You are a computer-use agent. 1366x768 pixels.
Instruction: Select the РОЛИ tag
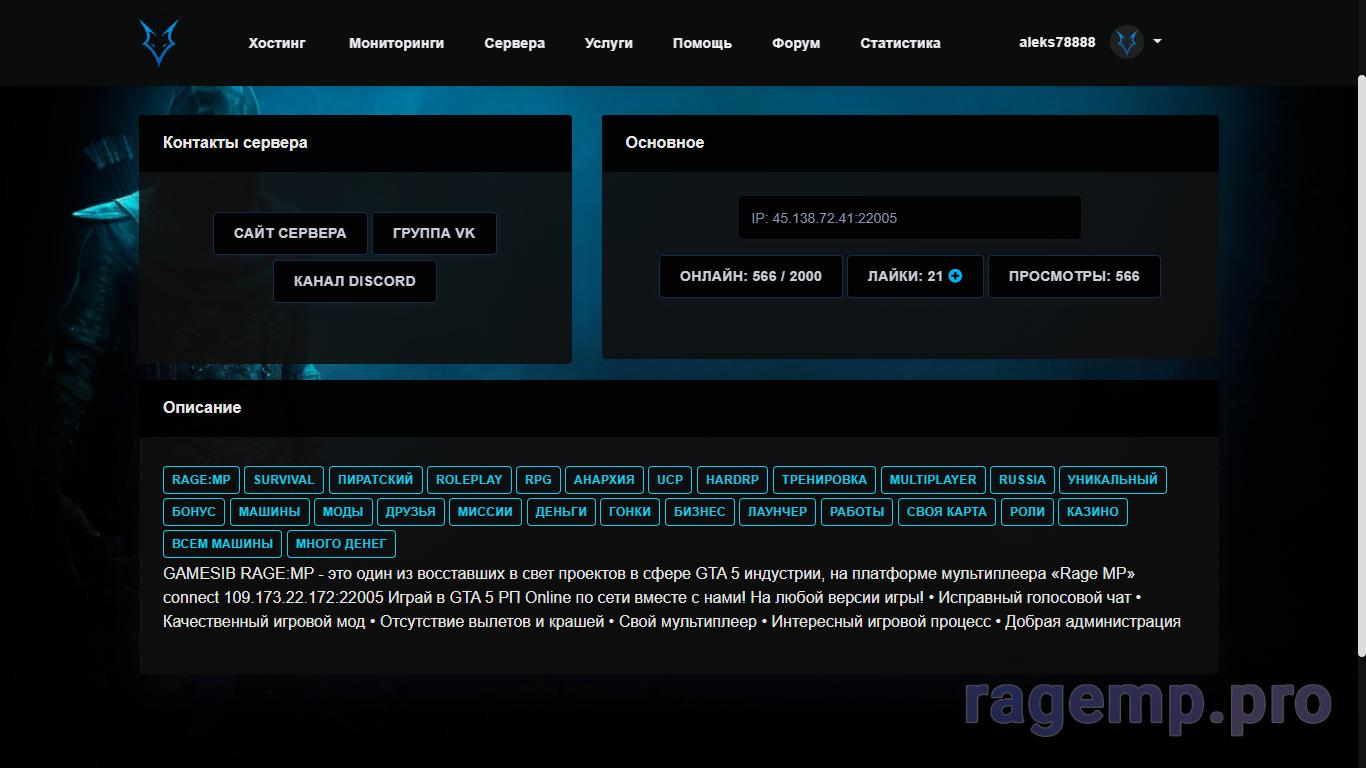(1027, 512)
